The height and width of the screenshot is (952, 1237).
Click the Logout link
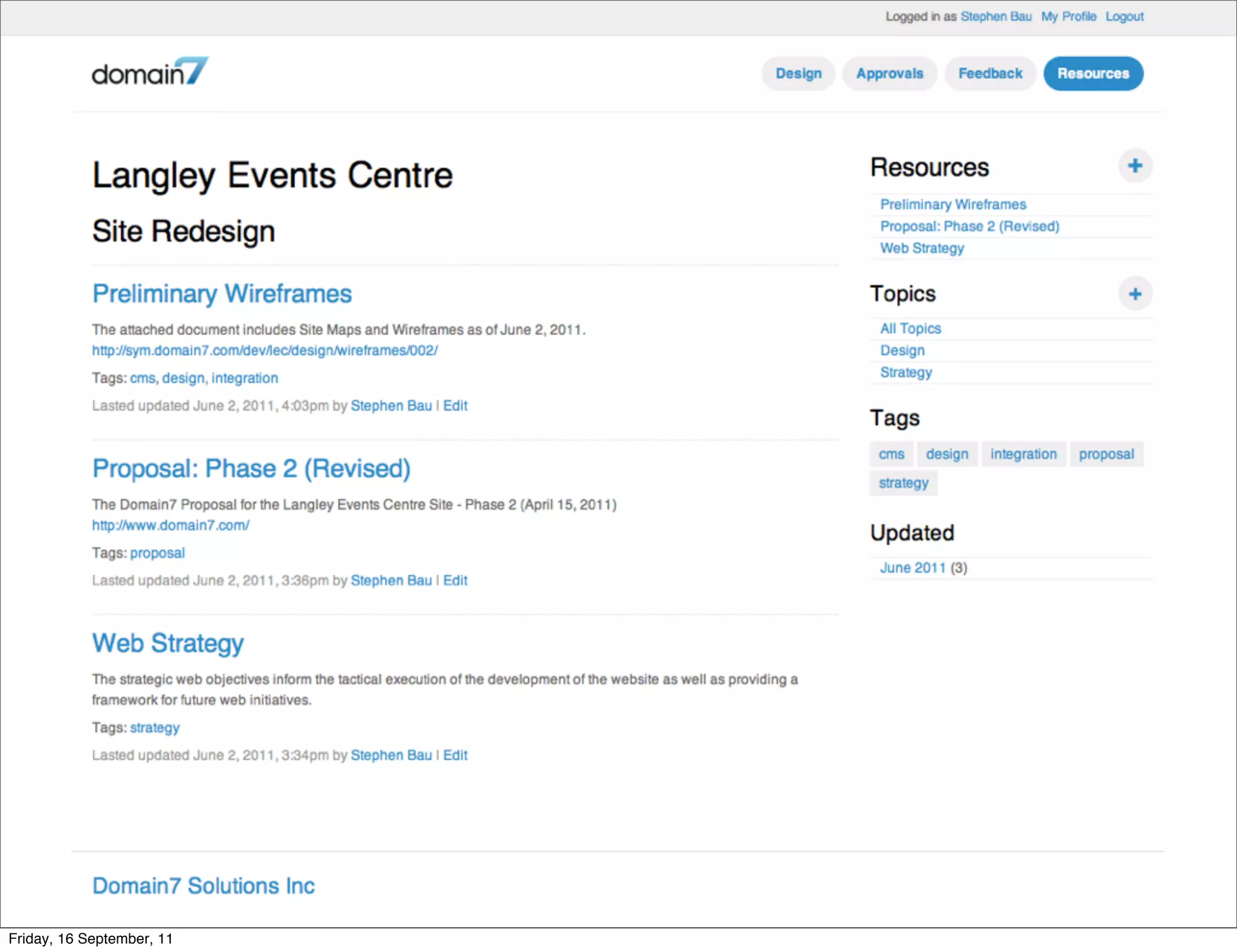pyautogui.click(x=1125, y=17)
